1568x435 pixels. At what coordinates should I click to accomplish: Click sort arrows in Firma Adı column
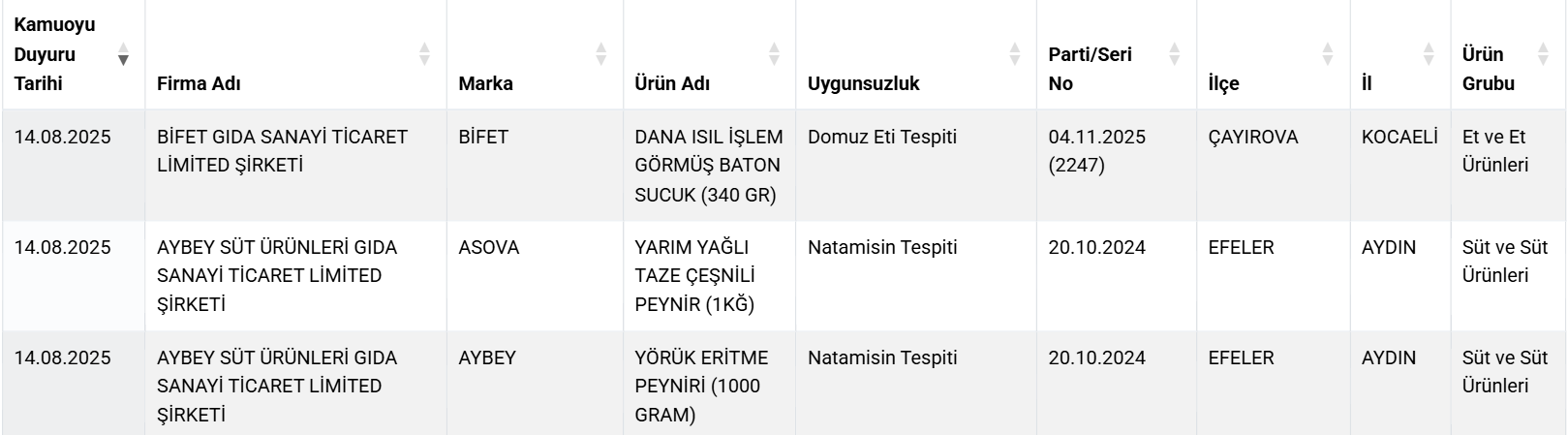pos(424,54)
